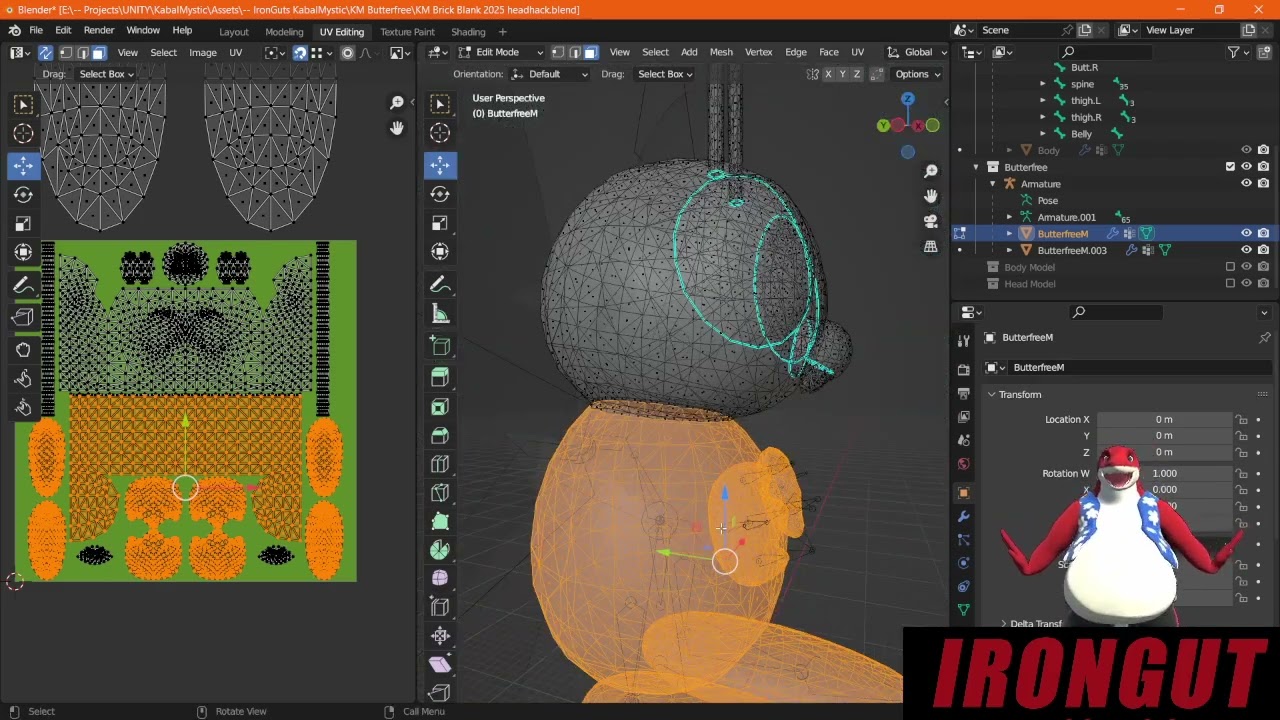
Task: Select the Poly Build tool
Action: click(440, 521)
